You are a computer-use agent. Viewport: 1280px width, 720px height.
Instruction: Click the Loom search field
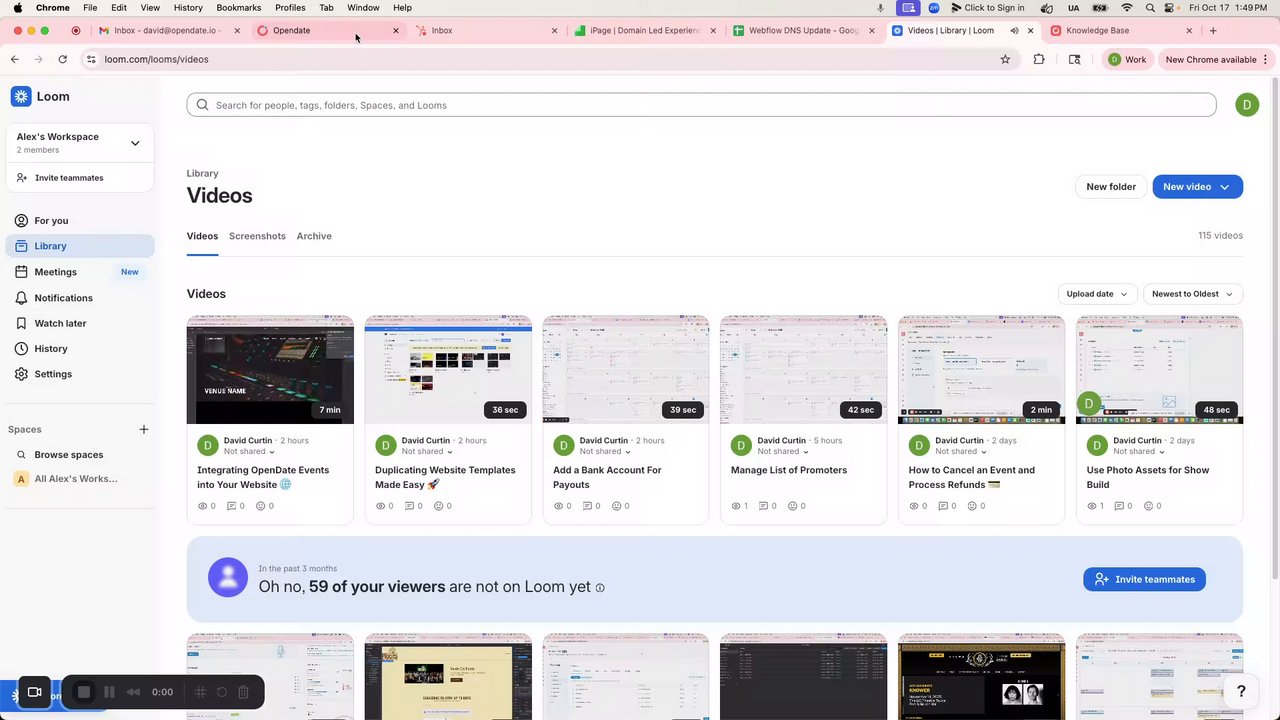701,105
